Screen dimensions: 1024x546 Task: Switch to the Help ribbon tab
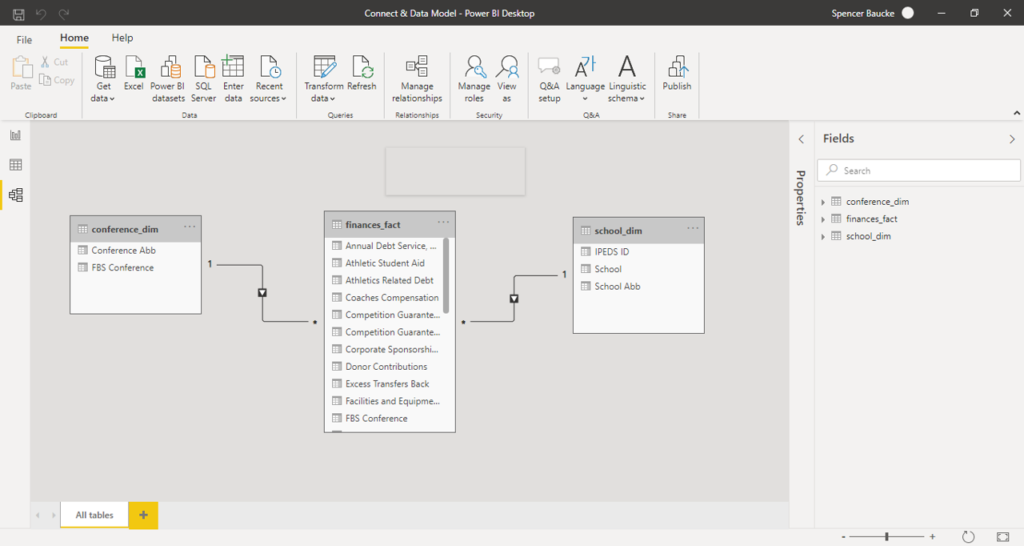[122, 38]
